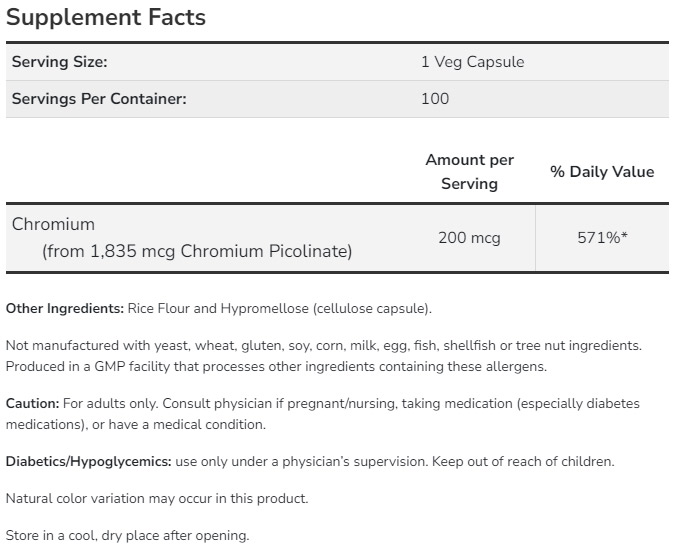
Task: Click the Chromium ingredient name
Action: 53,224
